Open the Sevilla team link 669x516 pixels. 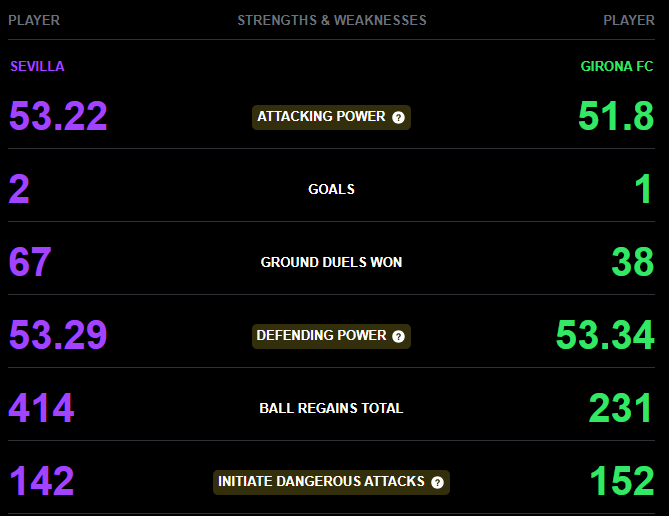click(37, 66)
